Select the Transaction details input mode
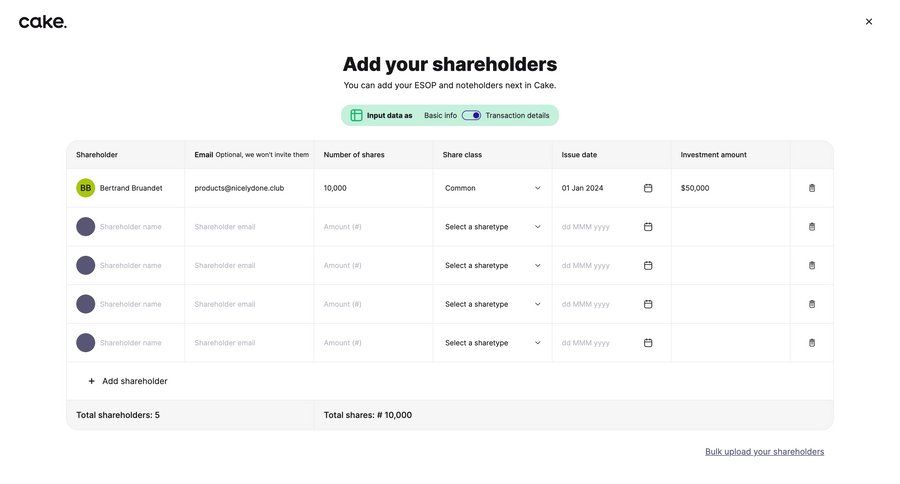The image size is (900, 484). click(517, 115)
